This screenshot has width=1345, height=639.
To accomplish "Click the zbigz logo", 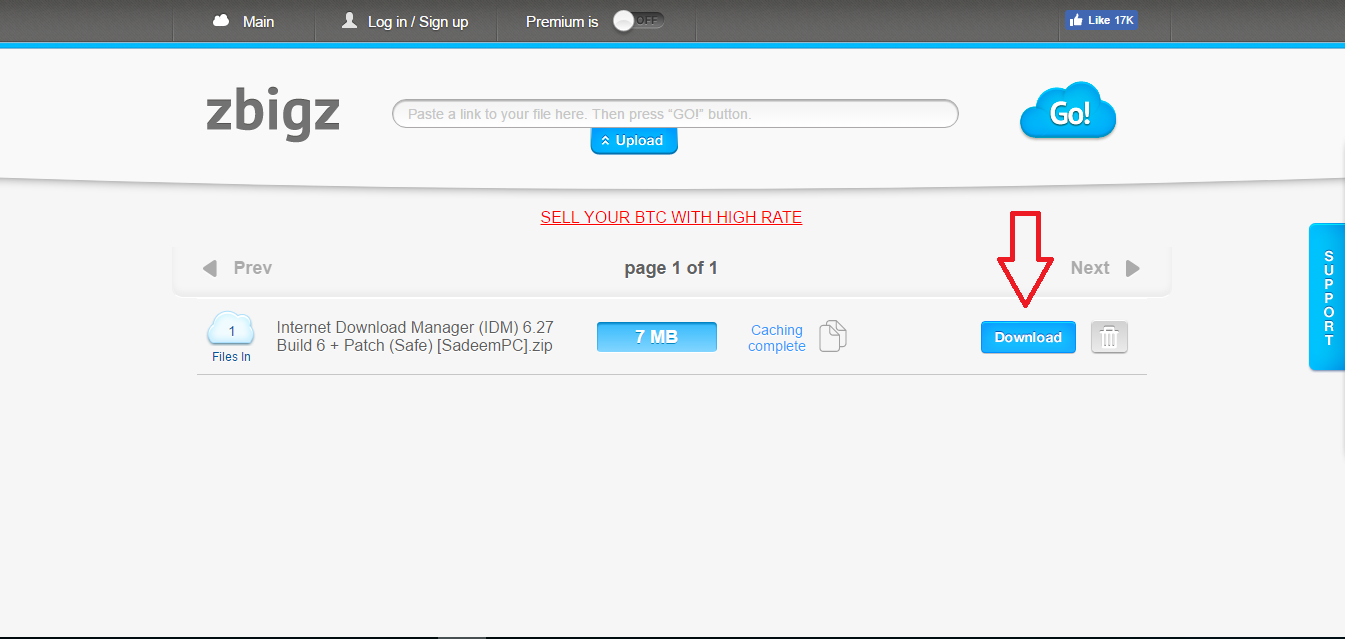I will click(x=273, y=113).
